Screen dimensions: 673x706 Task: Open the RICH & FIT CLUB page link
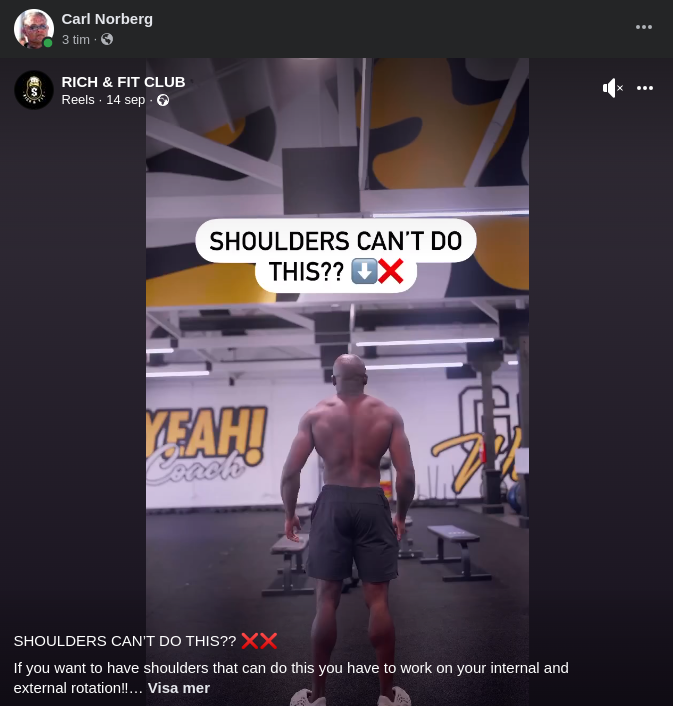[123, 82]
